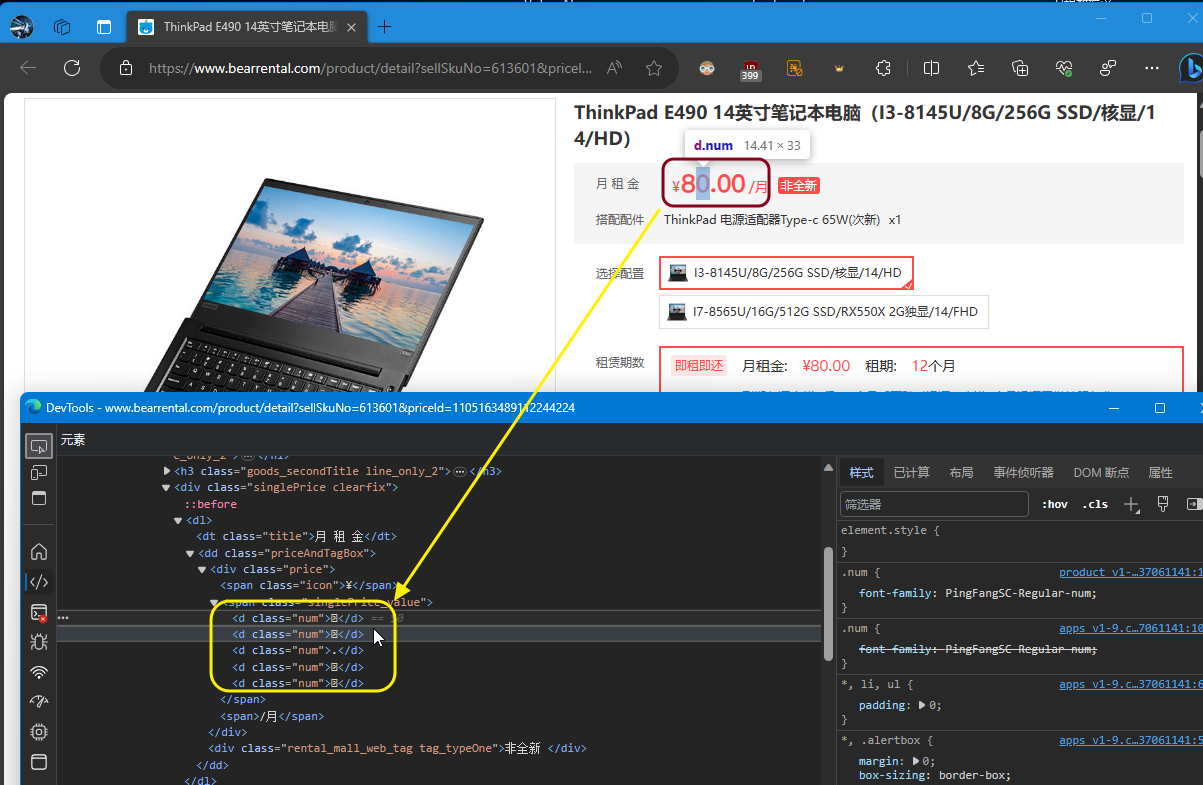Click the new tab plus button

385,27
